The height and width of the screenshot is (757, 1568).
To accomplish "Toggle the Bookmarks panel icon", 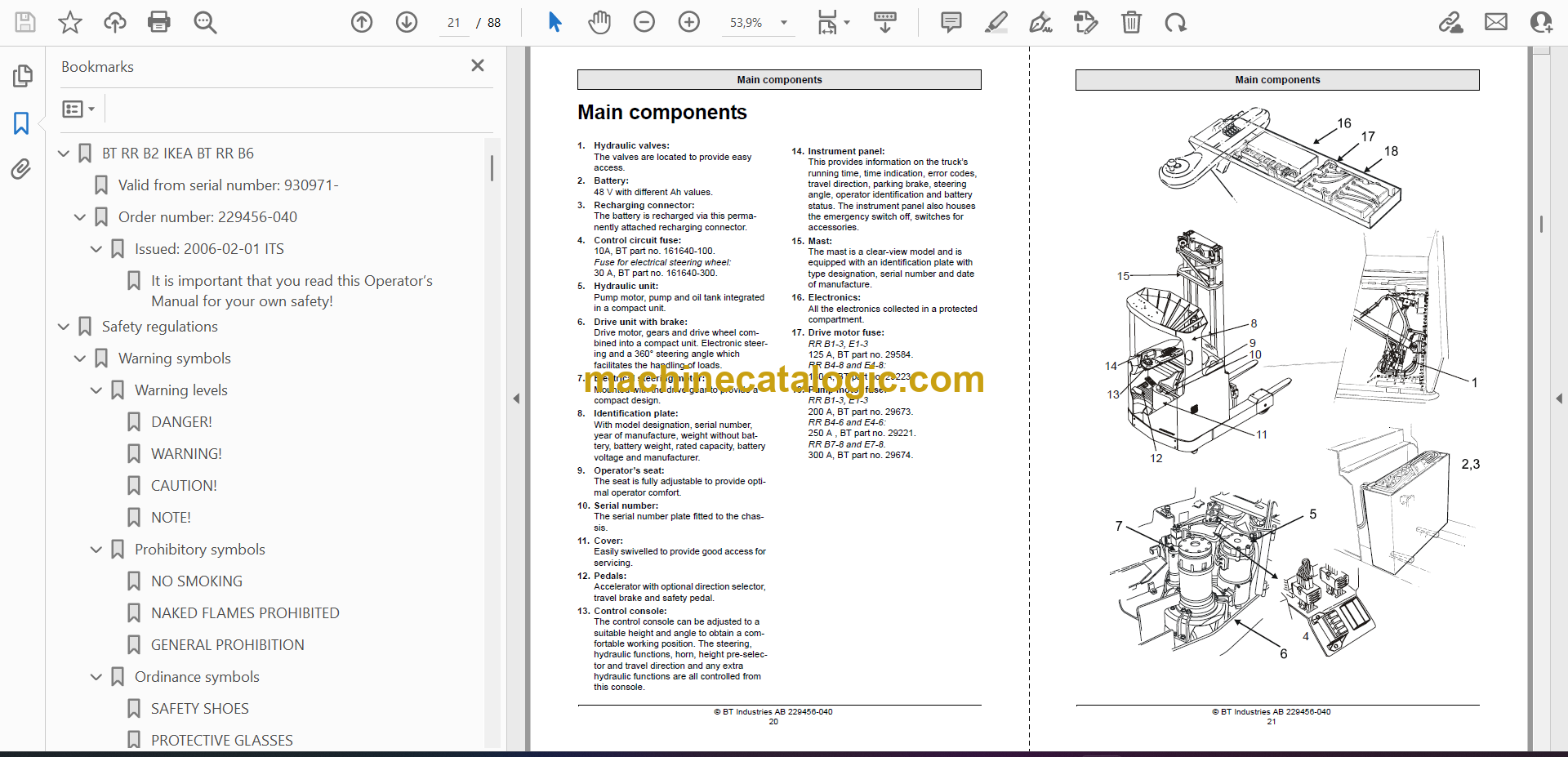I will click(x=22, y=123).
